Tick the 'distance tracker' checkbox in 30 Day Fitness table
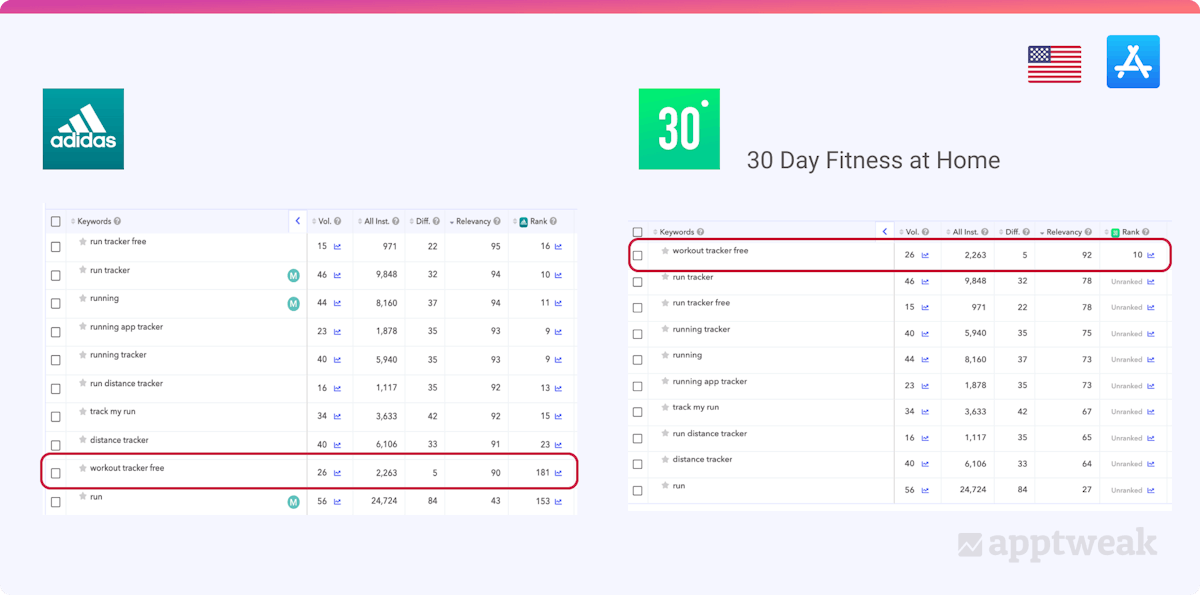Viewport: 1200px width, 595px height. click(x=637, y=464)
